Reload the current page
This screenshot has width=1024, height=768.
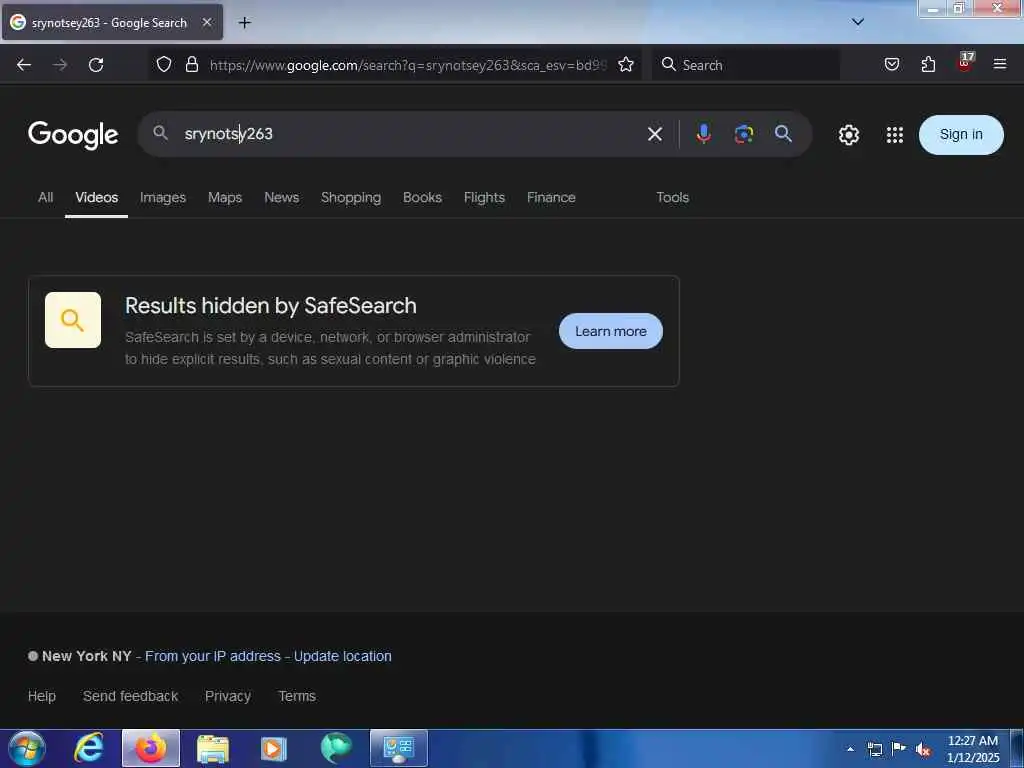point(96,65)
